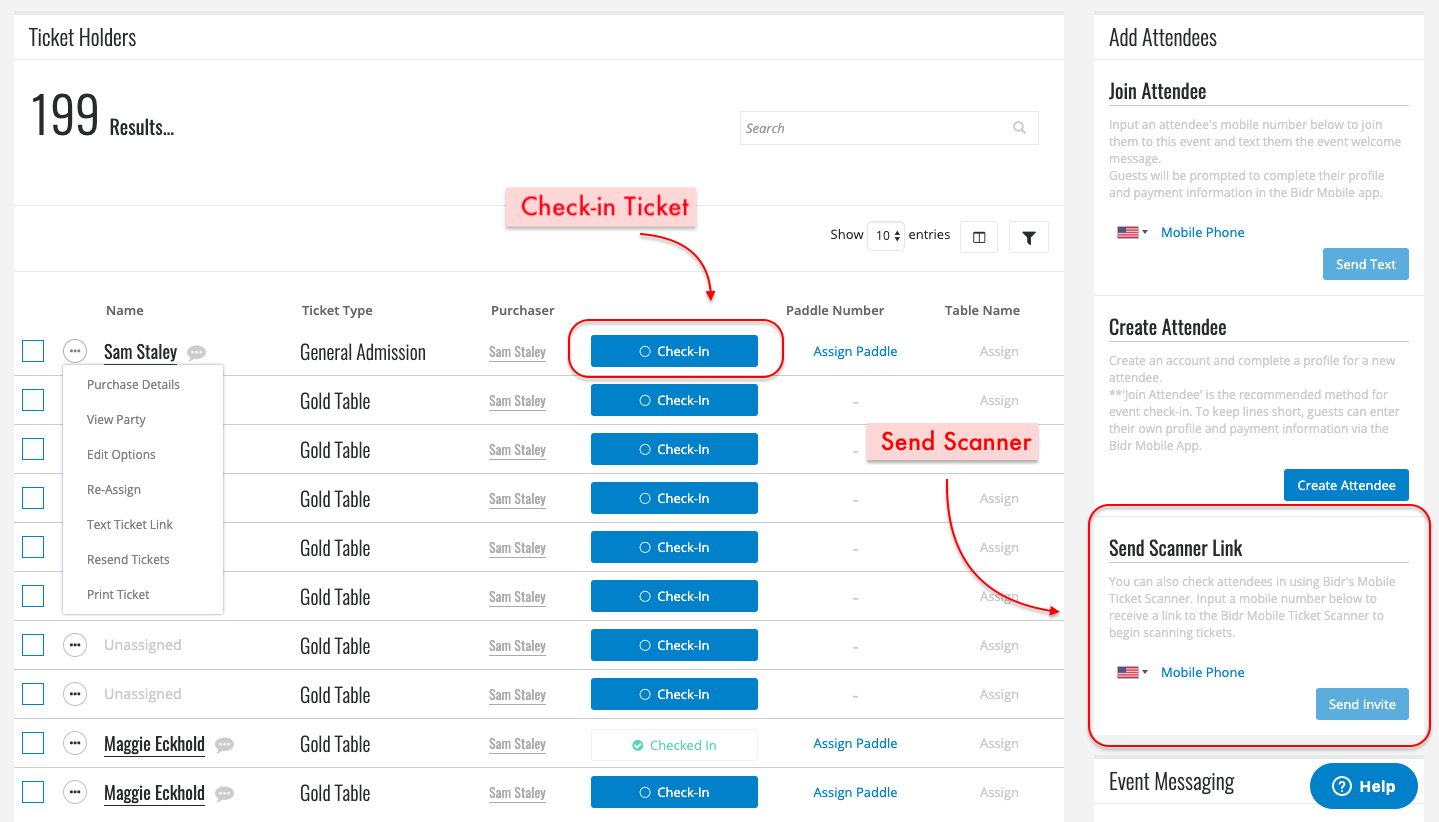Click Check-In on last Maggie Eckhold row
Image resolution: width=1439 pixels, height=822 pixels.
(x=674, y=792)
